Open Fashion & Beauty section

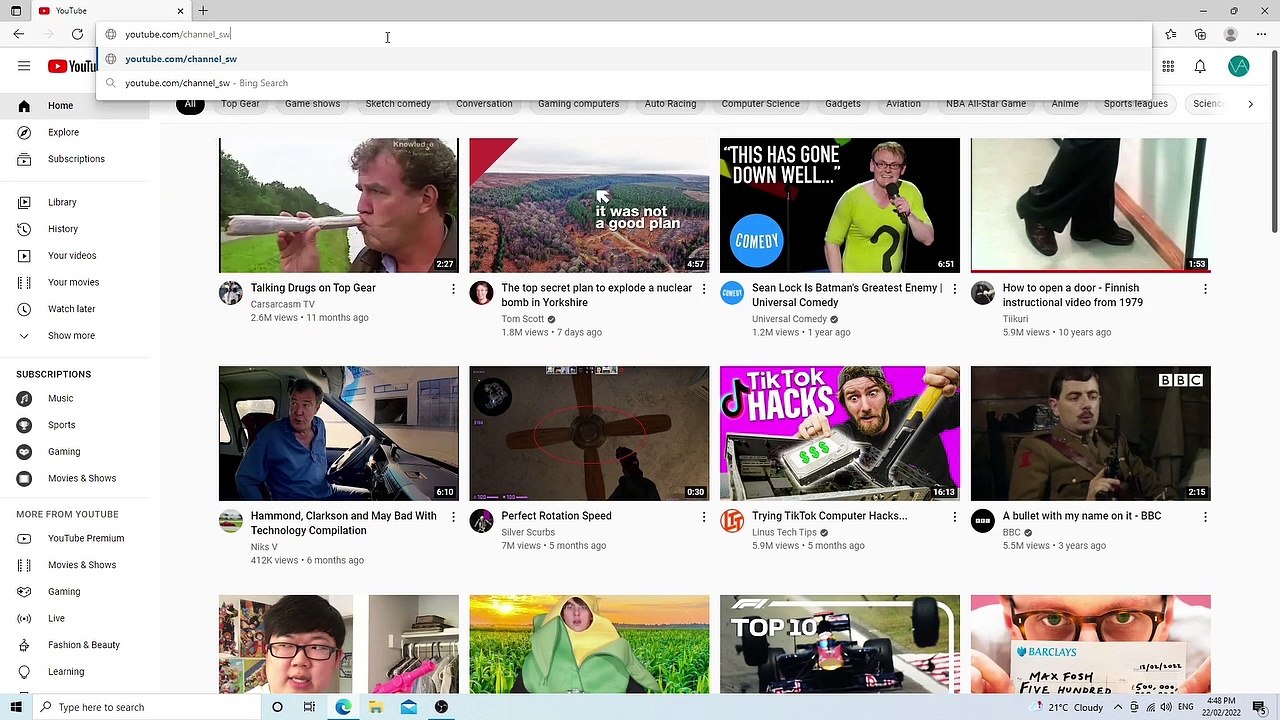(x=75, y=645)
